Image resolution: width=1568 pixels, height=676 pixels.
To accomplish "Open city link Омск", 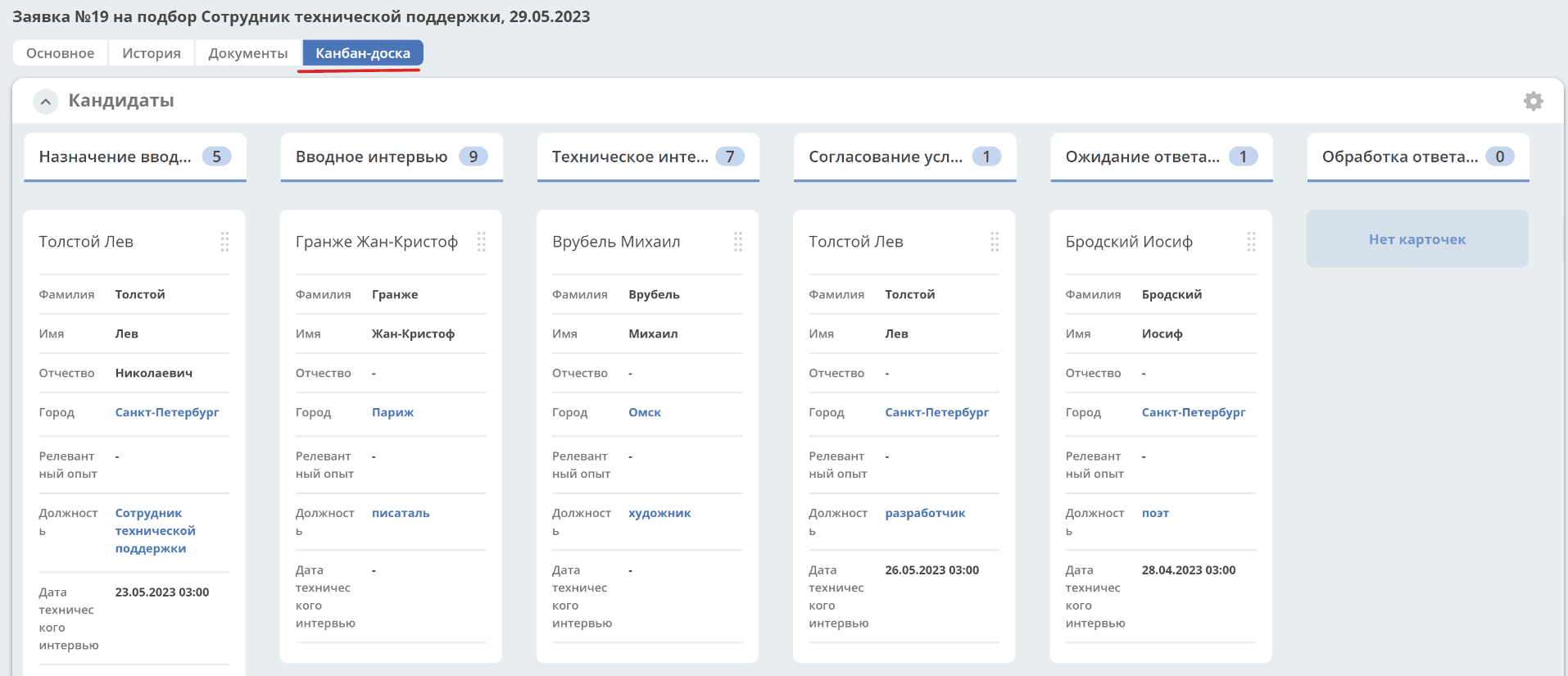I will point(645,412).
